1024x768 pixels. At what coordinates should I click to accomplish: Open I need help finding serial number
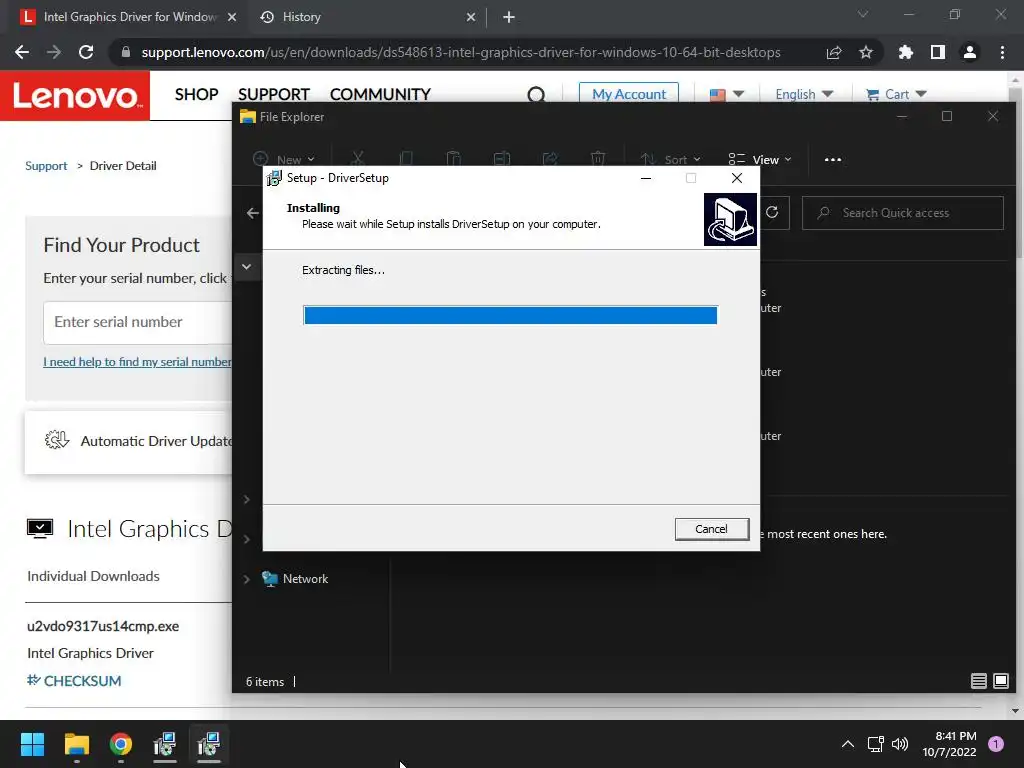point(137,362)
